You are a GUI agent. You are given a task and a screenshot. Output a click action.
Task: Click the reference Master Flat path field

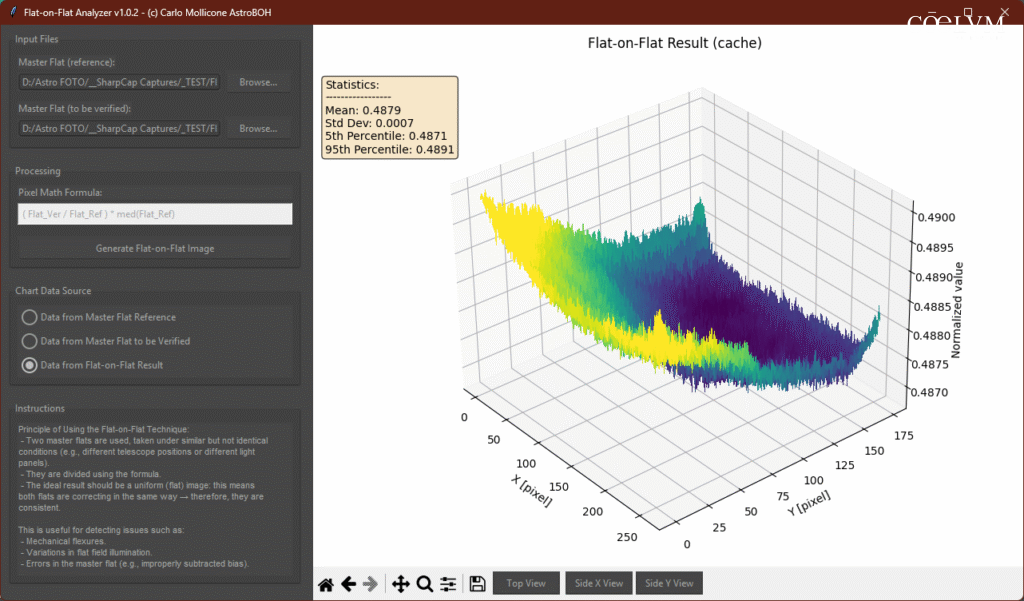120,82
